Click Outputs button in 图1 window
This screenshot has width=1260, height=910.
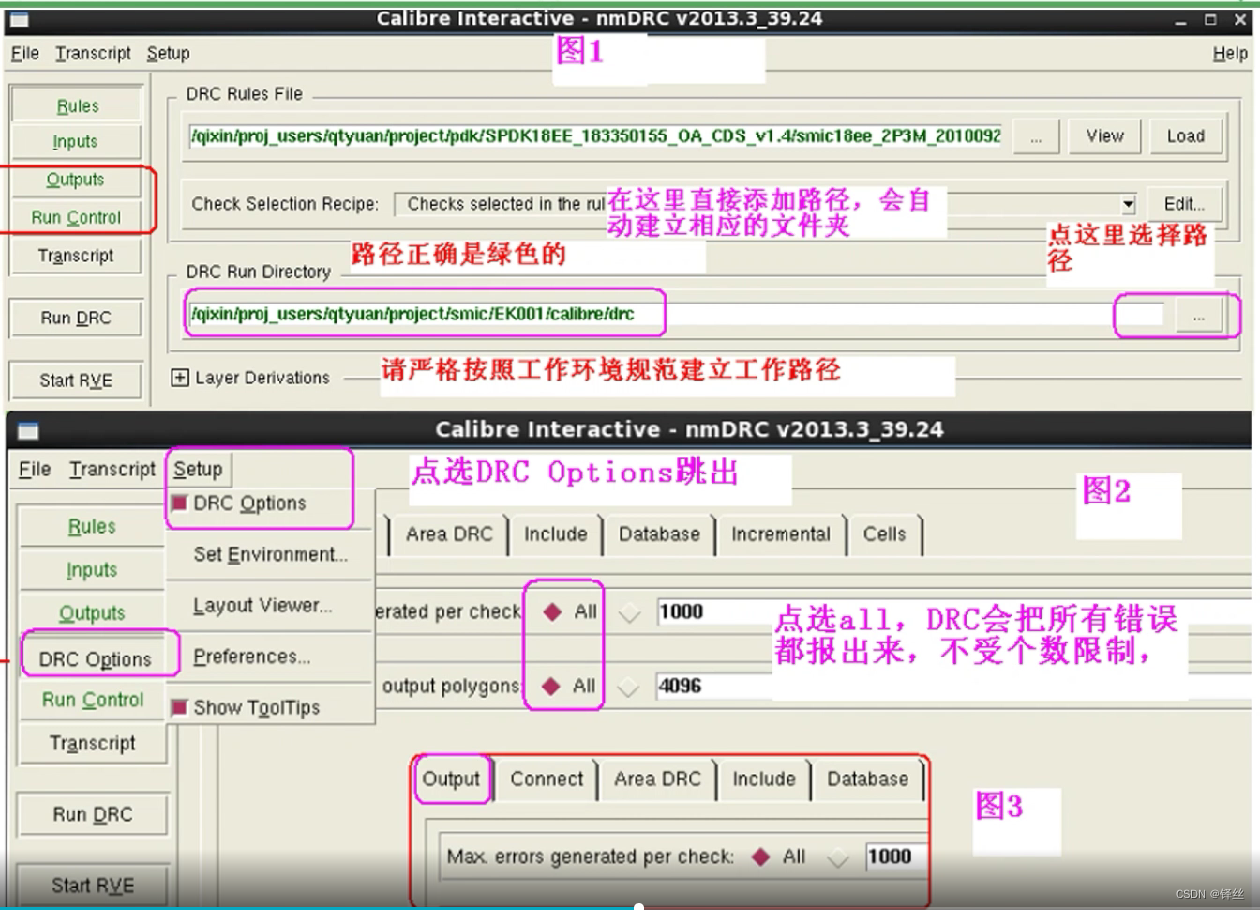[76, 180]
